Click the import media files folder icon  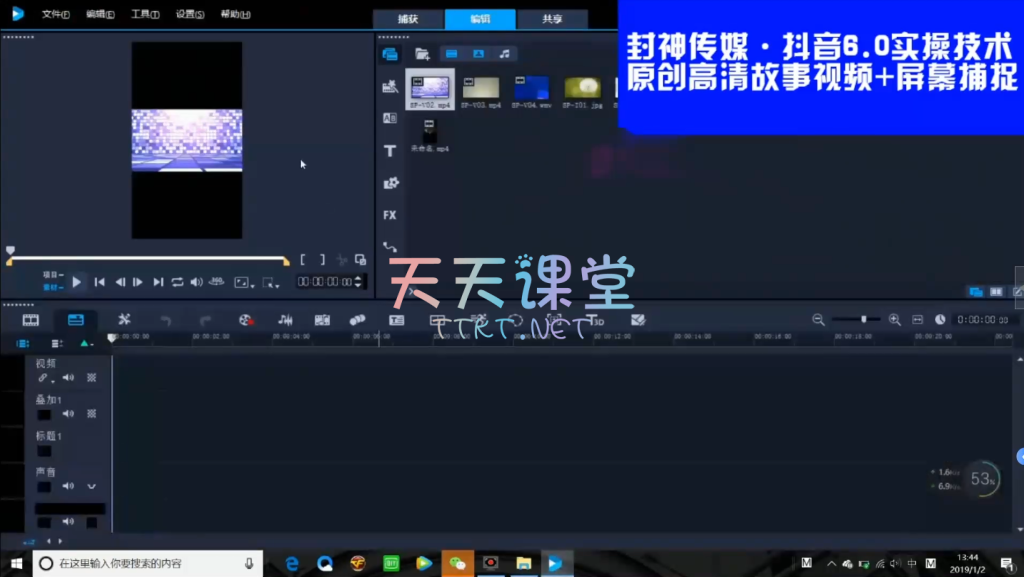[422, 54]
